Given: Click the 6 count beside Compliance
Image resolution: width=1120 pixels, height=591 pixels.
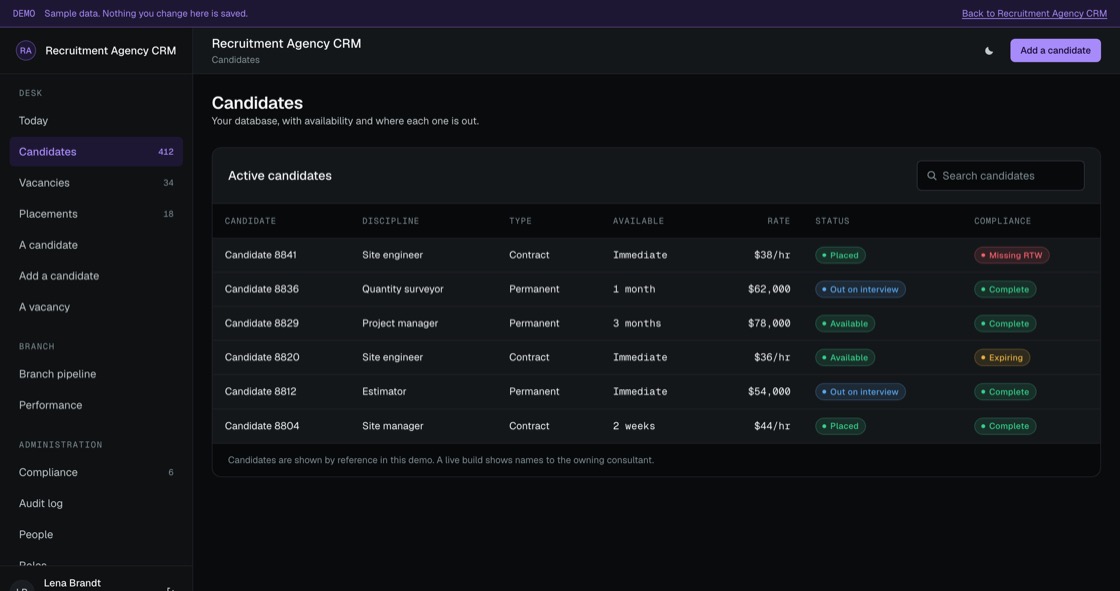Looking at the screenshot, I should 171,472.
